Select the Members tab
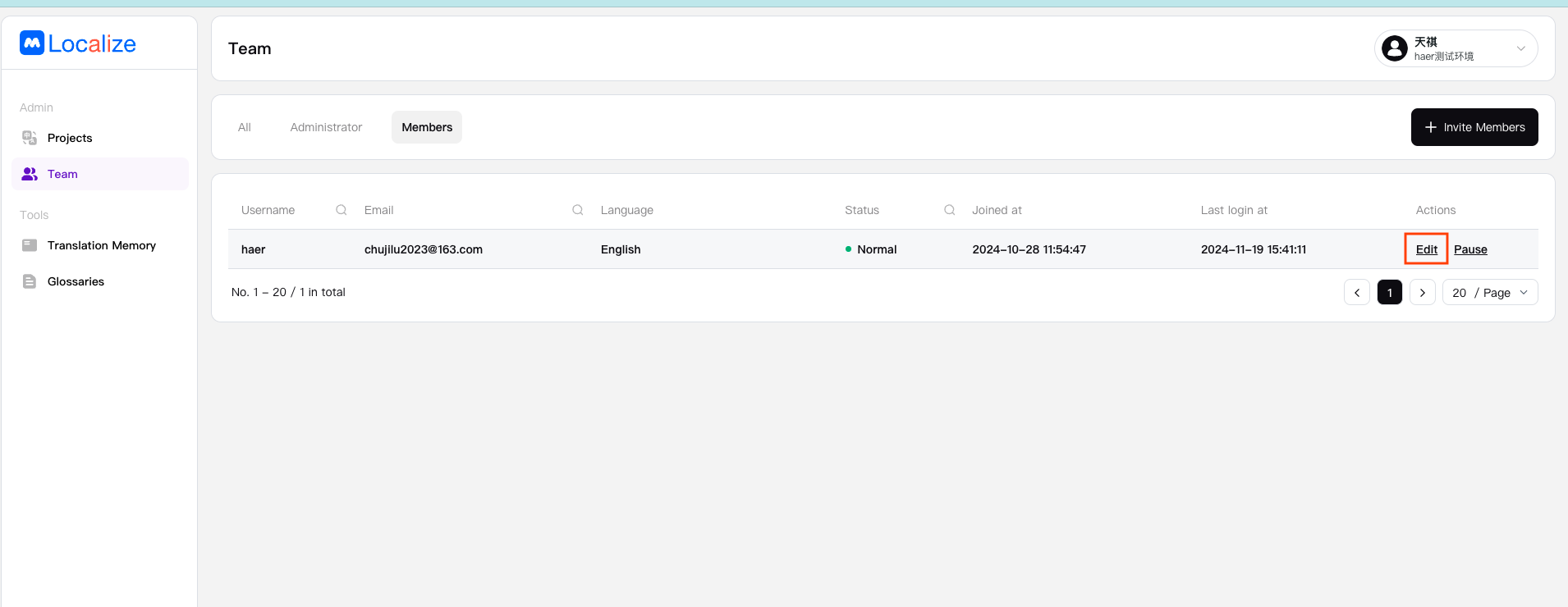 427,127
